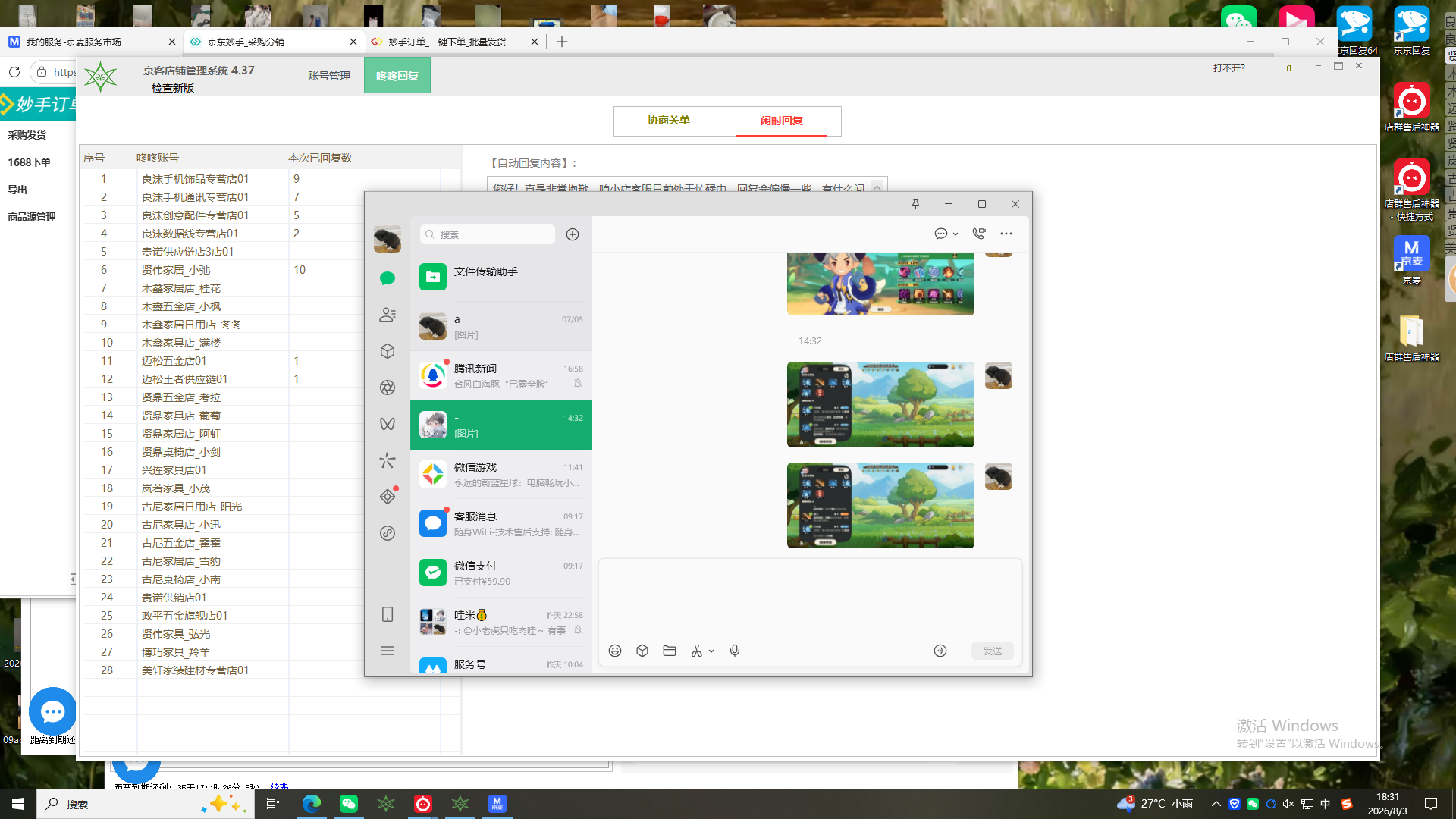Open WeChat mini programs icon with red dot
The height and width of the screenshot is (819, 1456).
(x=388, y=497)
